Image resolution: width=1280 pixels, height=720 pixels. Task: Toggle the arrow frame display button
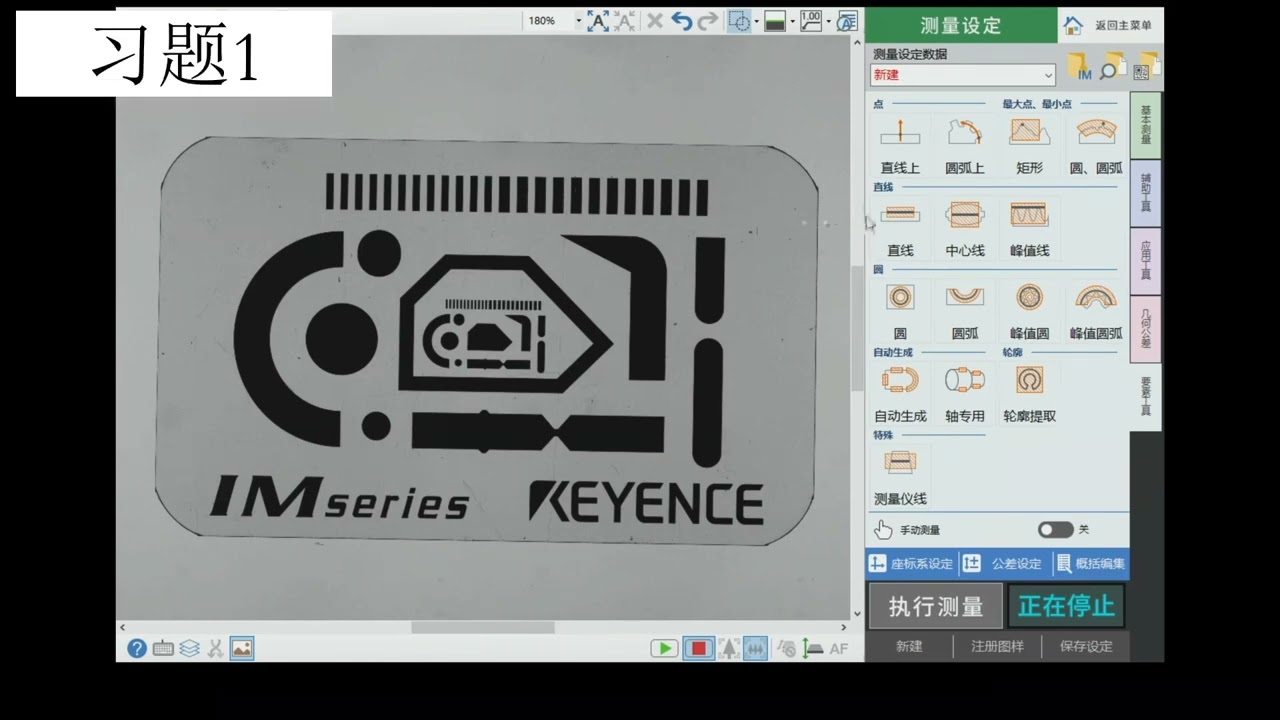point(729,648)
